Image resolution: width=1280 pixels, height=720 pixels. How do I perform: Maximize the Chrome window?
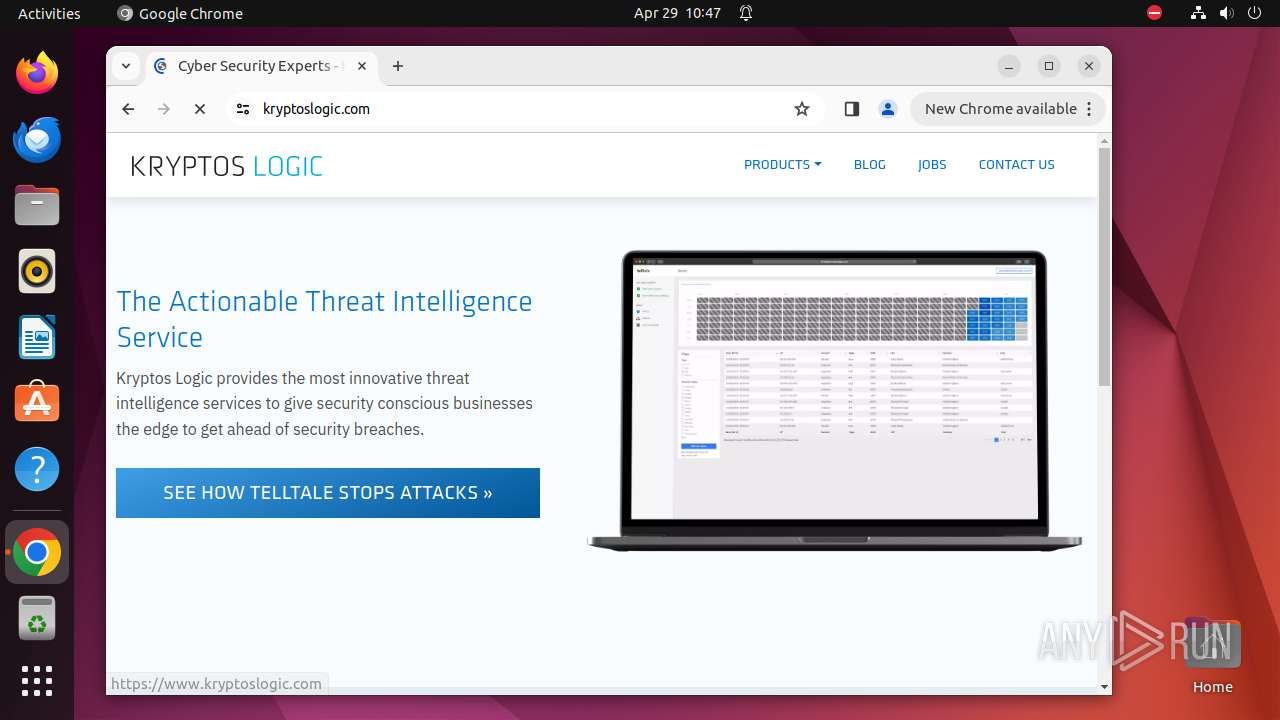tap(1049, 66)
